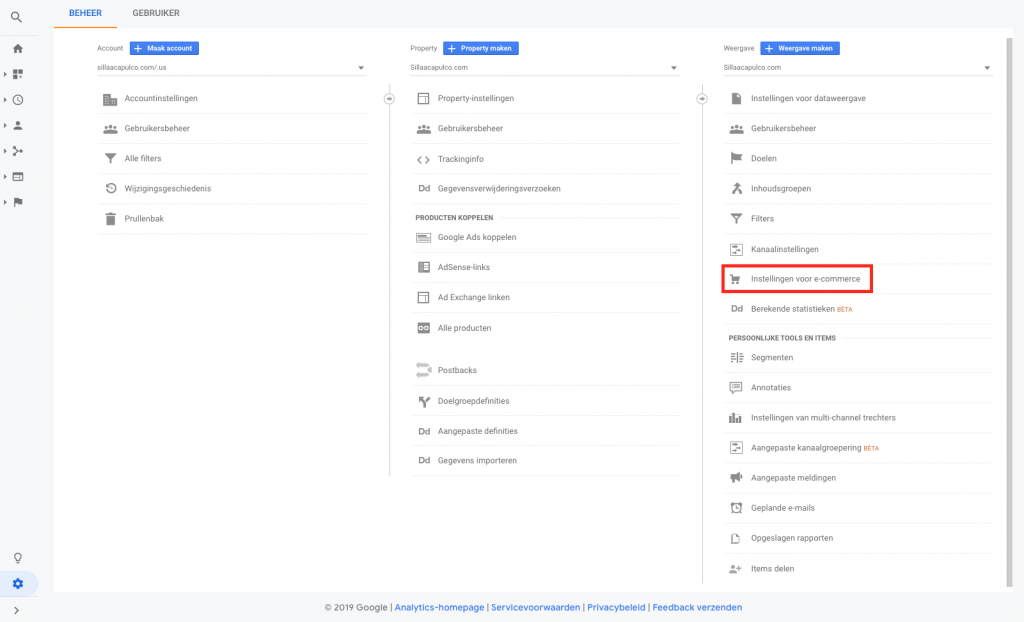Expand Customization section arrow in sidebar
This screenshot has width=1024, height=622.
point(5,74)
